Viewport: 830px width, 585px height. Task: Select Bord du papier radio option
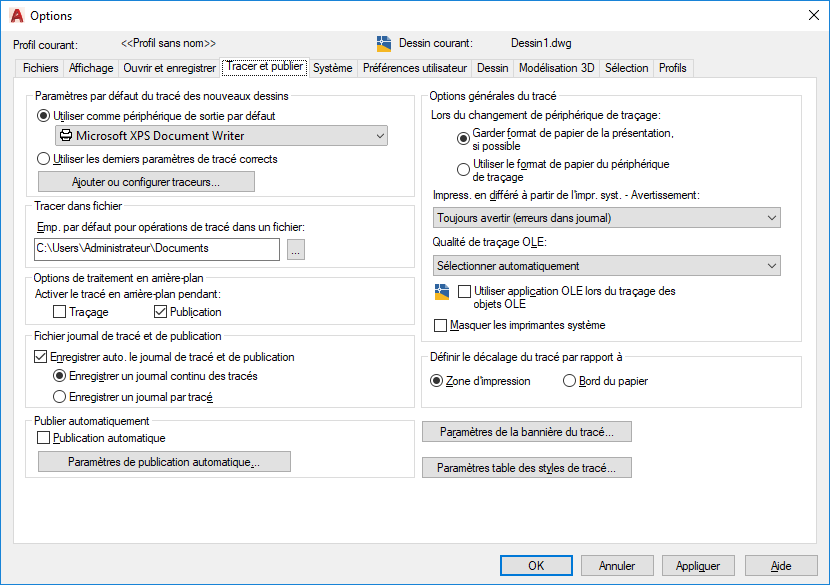click(x=569, y=381)
